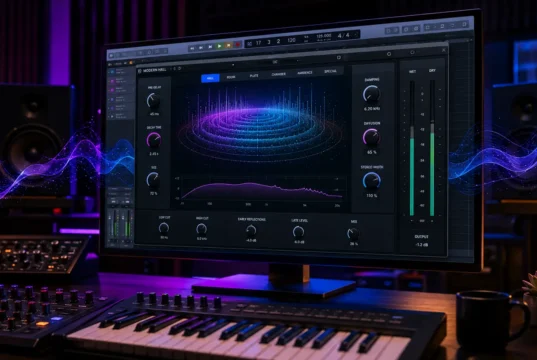The height and width of the screenshot is (360, 537).
Task: Click the Pre-Delay knob
Action: [153, 101]
